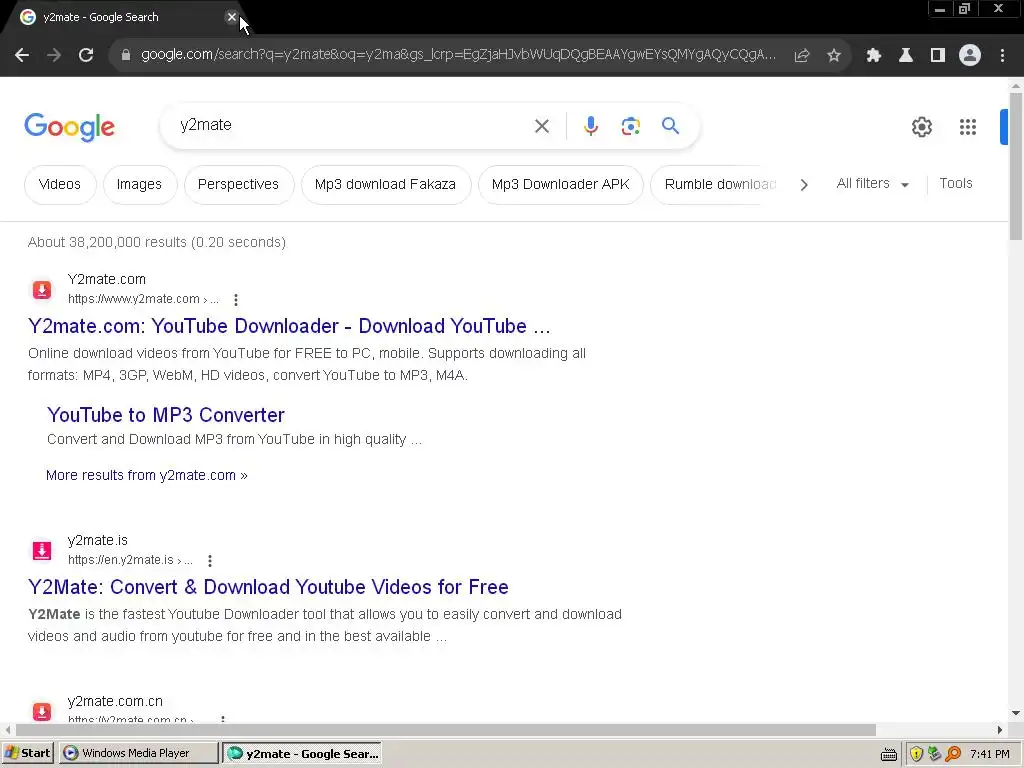This screenshot has width=1024, height=768.
Task: Open More results from y2mate.com
Action: click(x=146, y=475)
